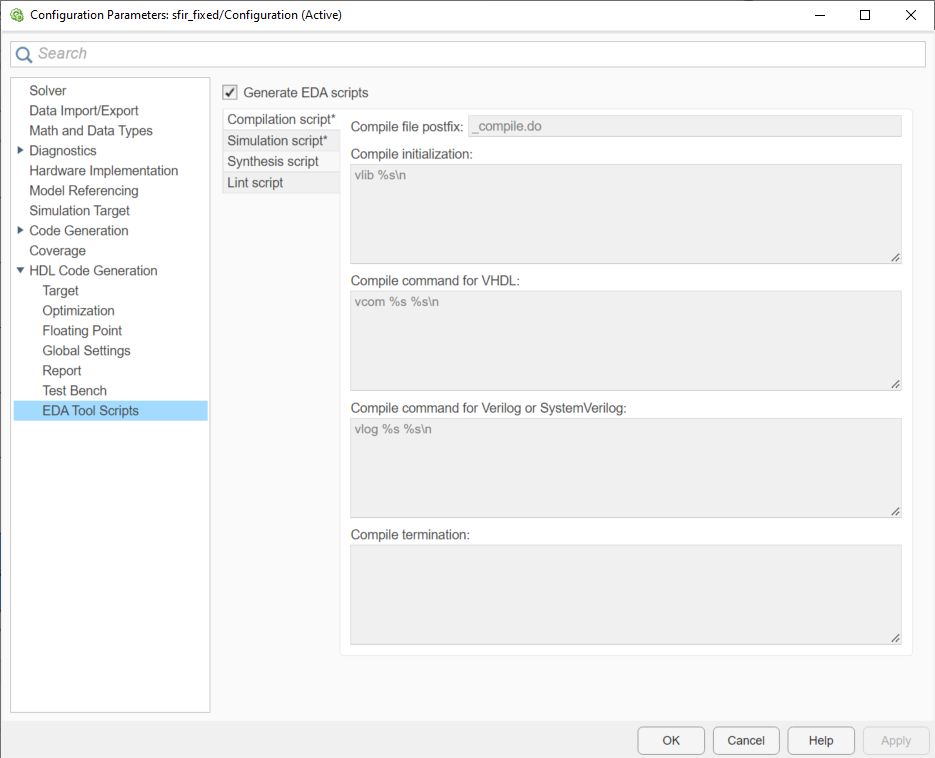The width and height of the screenshot is (935, 758).
Task: Open Help for configuration parameters
Action: (820, 740)
